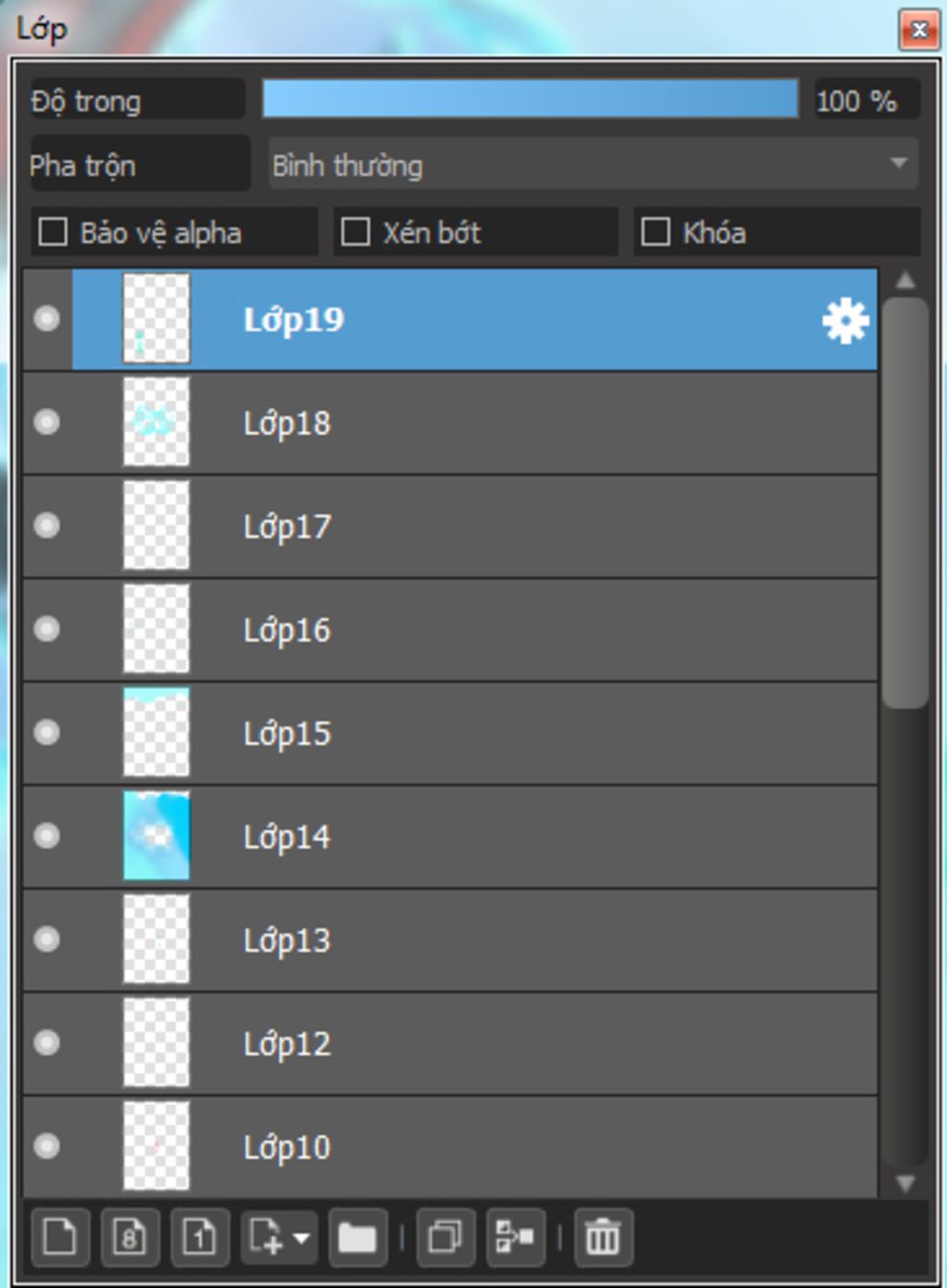Create a new layer folder
This screenshot has height=1288, width=947.
(x=357, y=1236)
